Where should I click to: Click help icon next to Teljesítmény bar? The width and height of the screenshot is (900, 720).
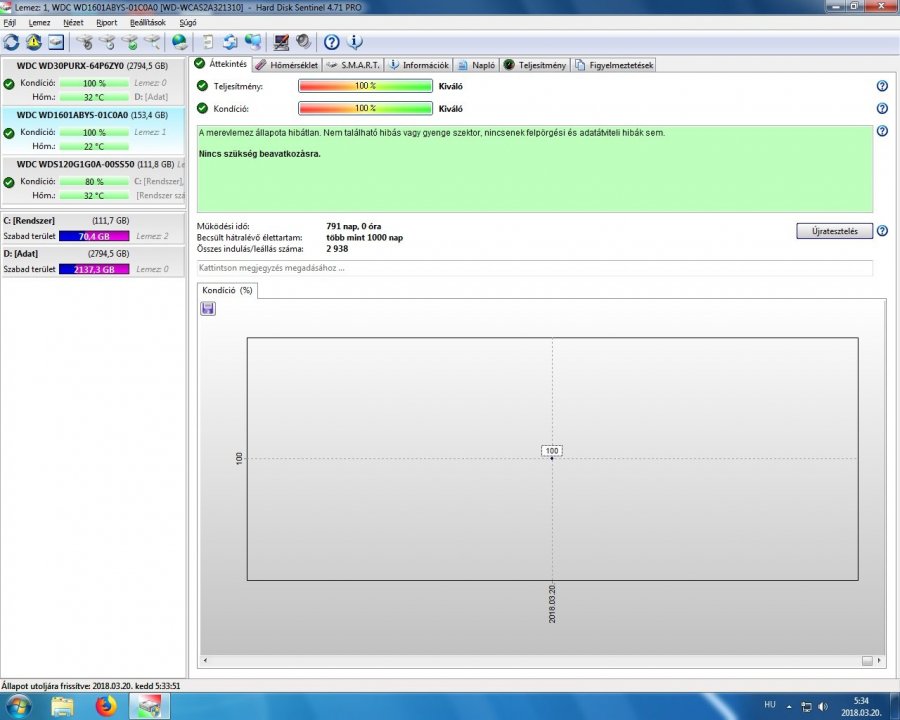pos(882,86)
